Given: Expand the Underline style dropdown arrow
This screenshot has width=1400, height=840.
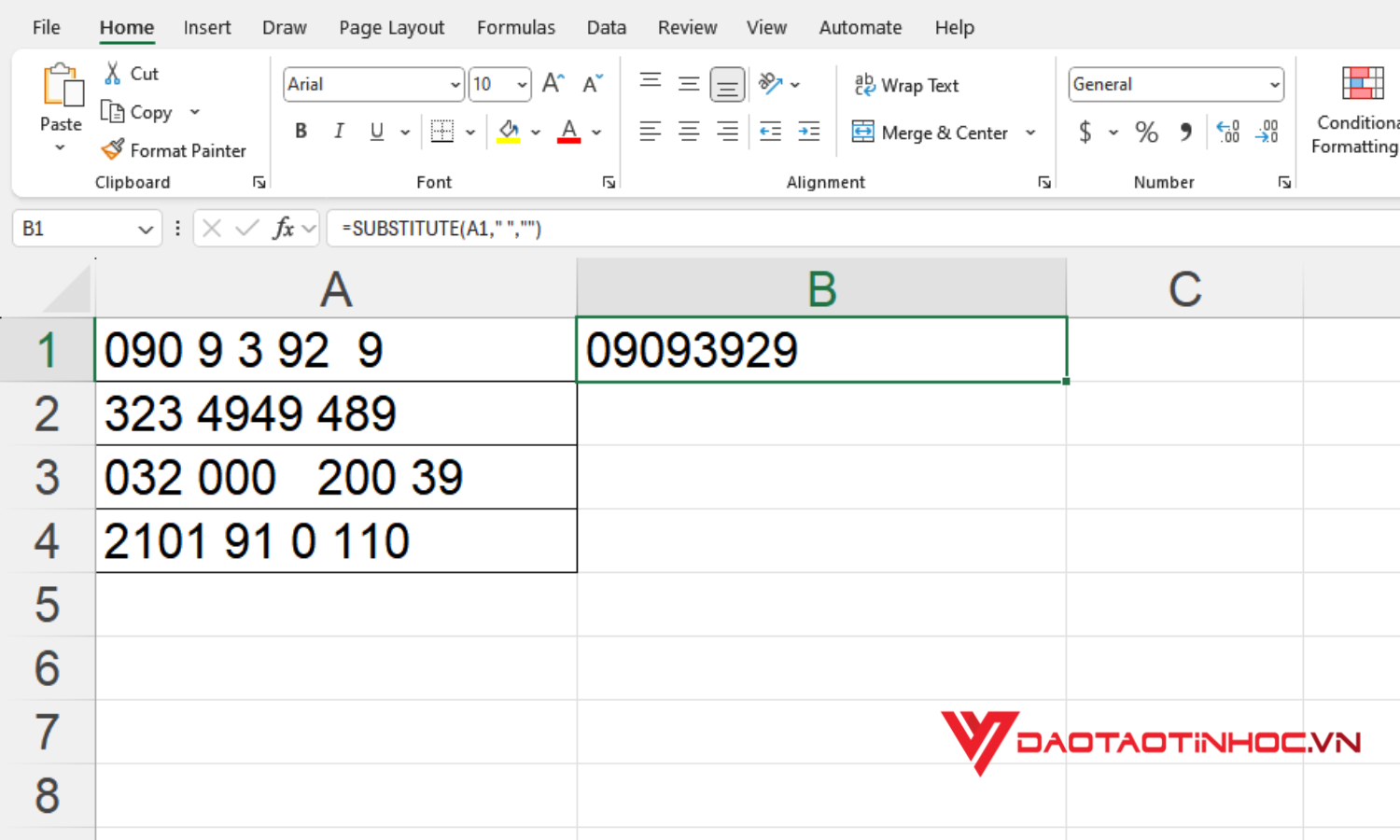Looking at the screenshot, I should [x=405, y=133].
